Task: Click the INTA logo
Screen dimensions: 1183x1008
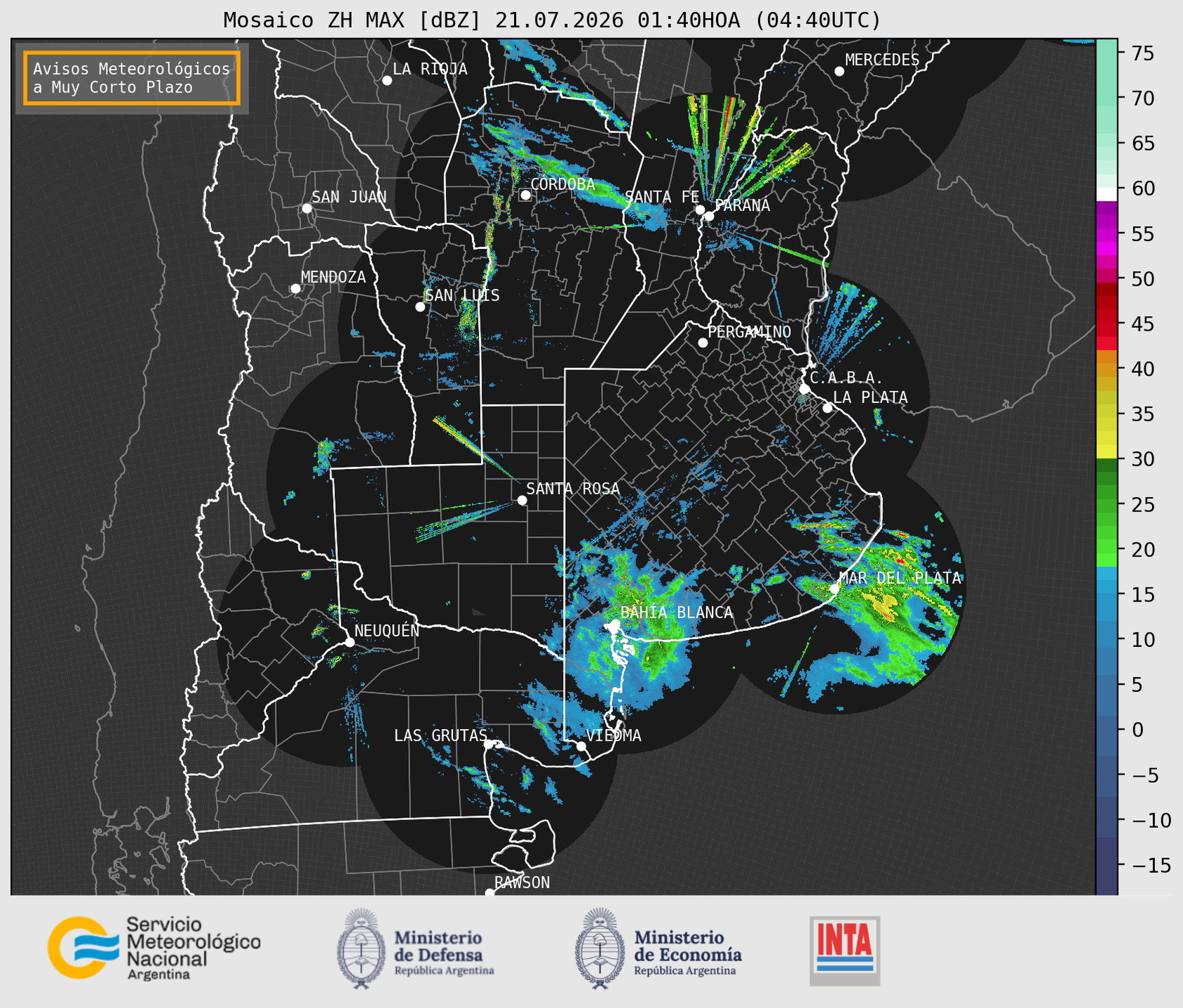Action: click(x=845, y=951)
